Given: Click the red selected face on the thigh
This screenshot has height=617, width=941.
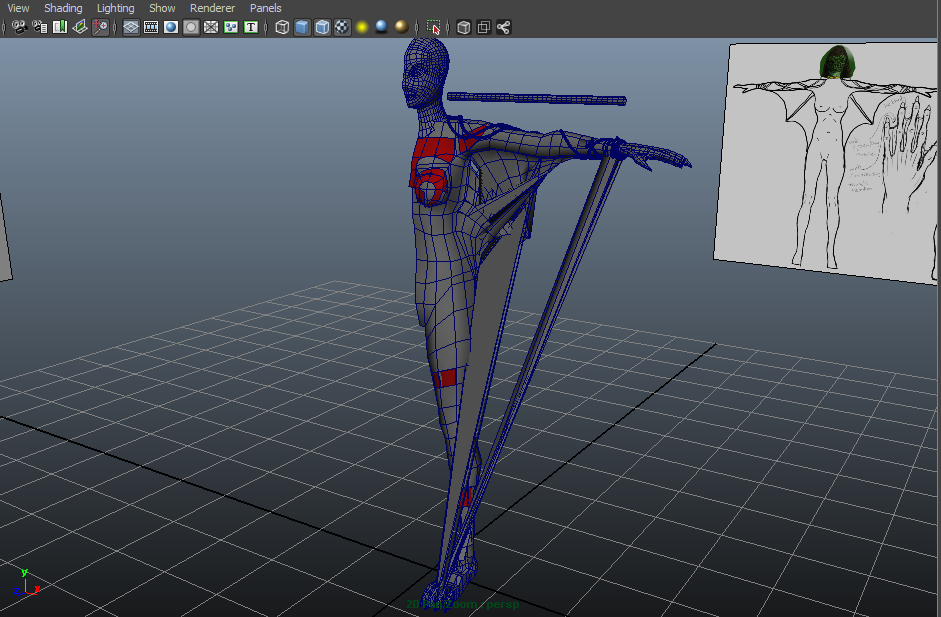Looking at the screenshot, I should pyautogui.click(x=445, y=378).
